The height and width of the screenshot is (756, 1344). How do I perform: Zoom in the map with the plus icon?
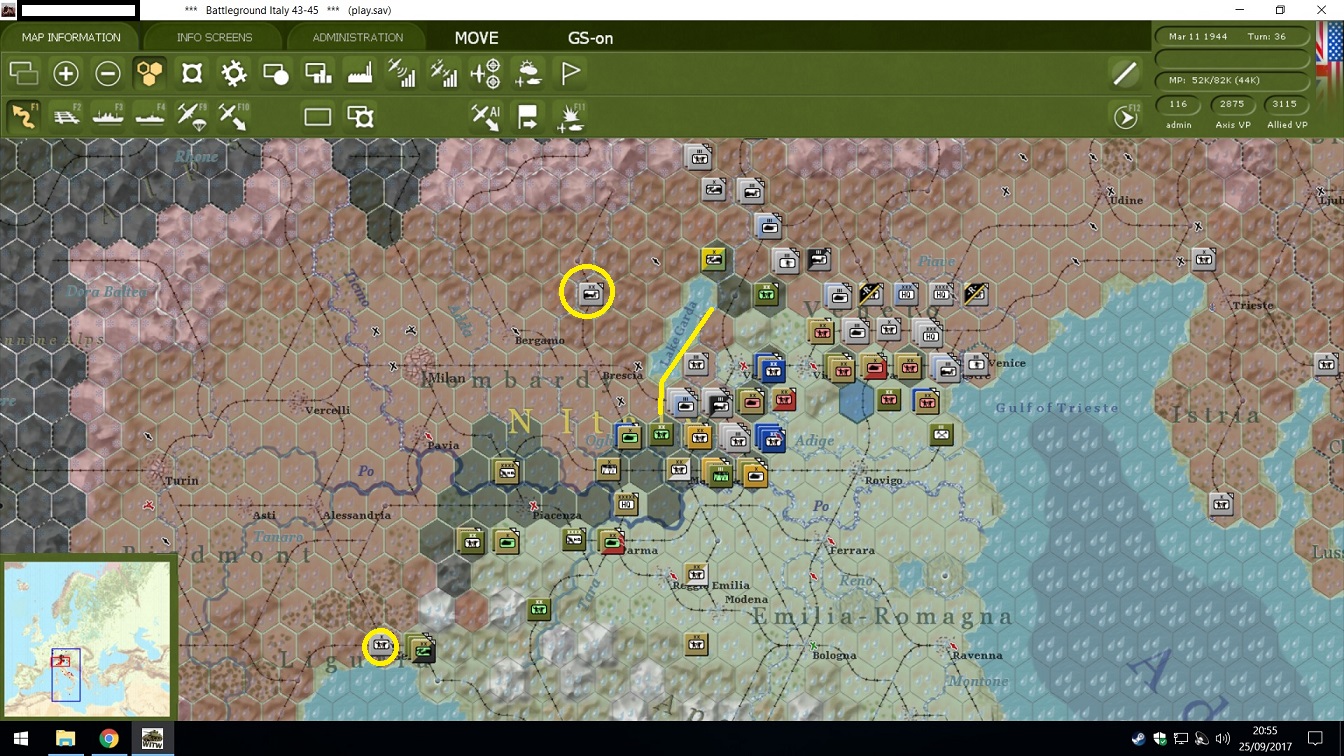point(66,74)
